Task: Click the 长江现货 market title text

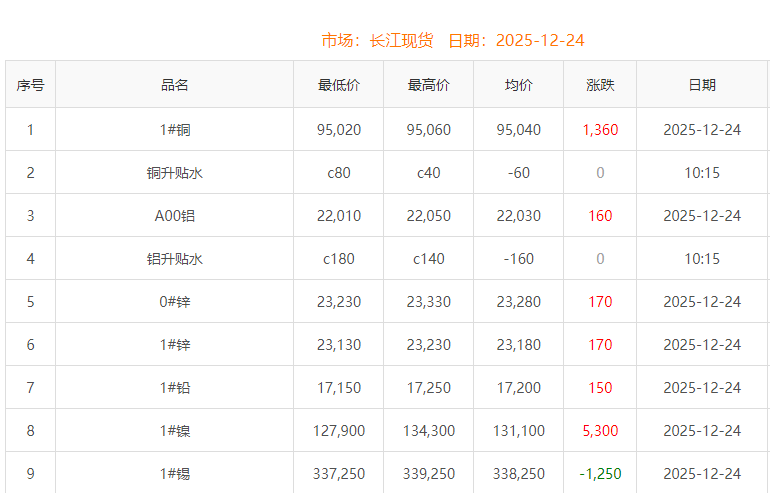Action: [x=401, y=40]
